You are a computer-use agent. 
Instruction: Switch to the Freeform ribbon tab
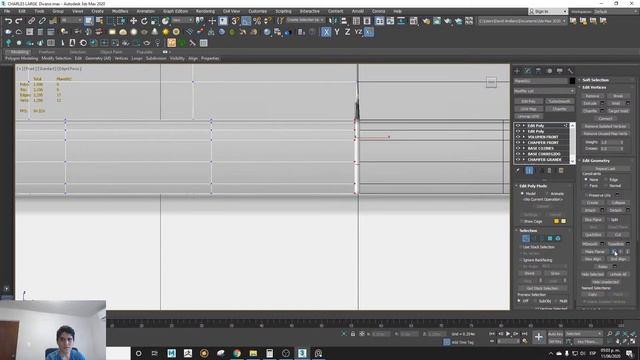pos(46,52)
